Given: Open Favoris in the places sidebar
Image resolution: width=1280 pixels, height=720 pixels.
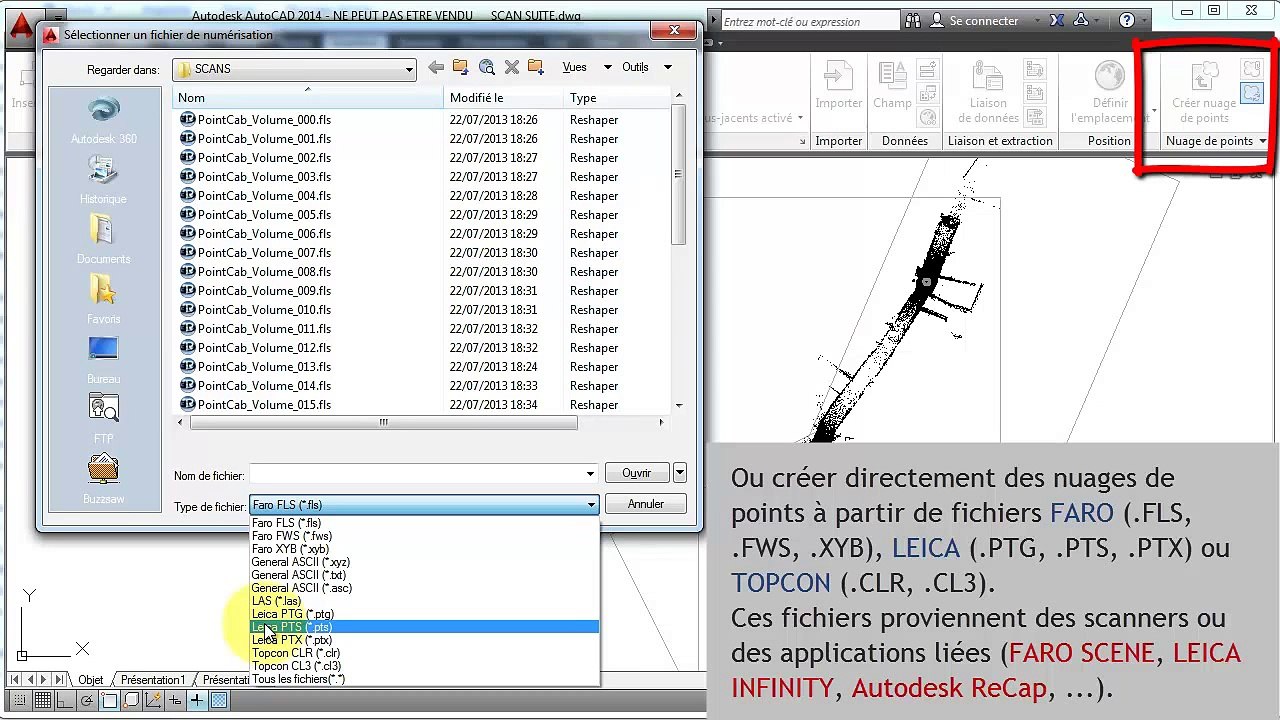Looking at the screenshot, I should point(104,300).
